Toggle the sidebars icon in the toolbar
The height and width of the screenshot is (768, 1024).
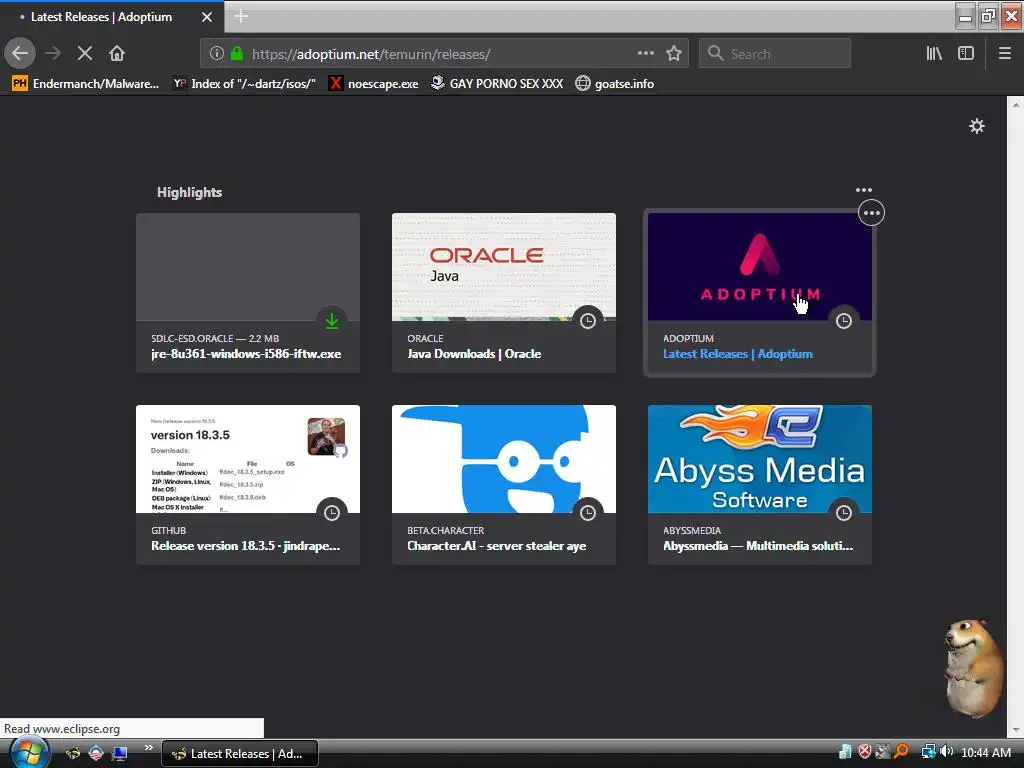click(966, 54)
